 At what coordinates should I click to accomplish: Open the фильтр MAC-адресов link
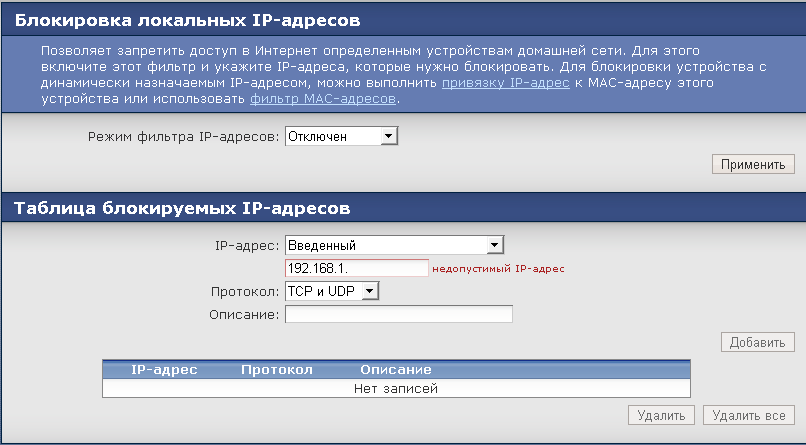(324, 99)
